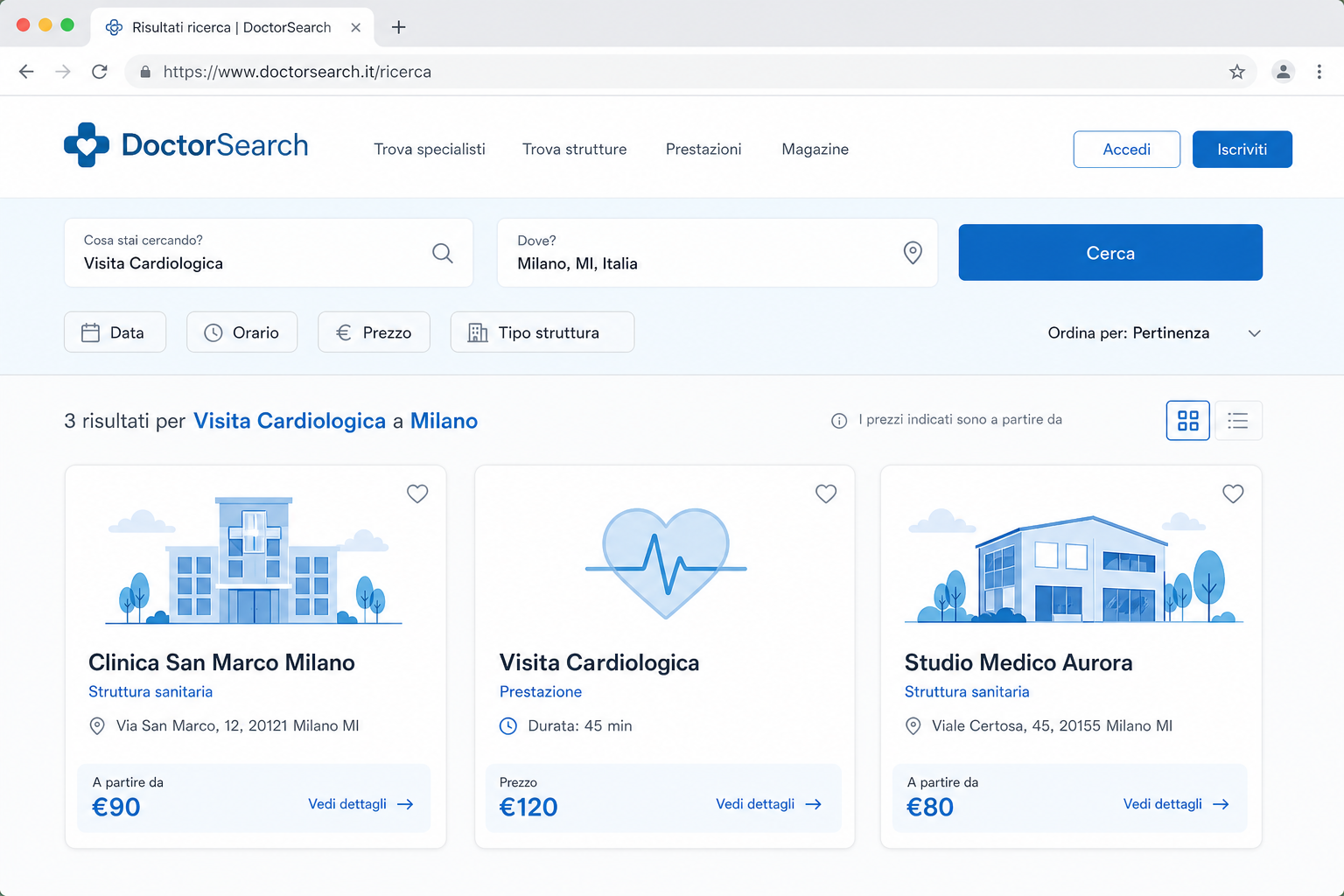The width and height of the screenshot is (1344, 896).
Task: Open the browser three-dot menu
Action: click(x=1319, y=72)
